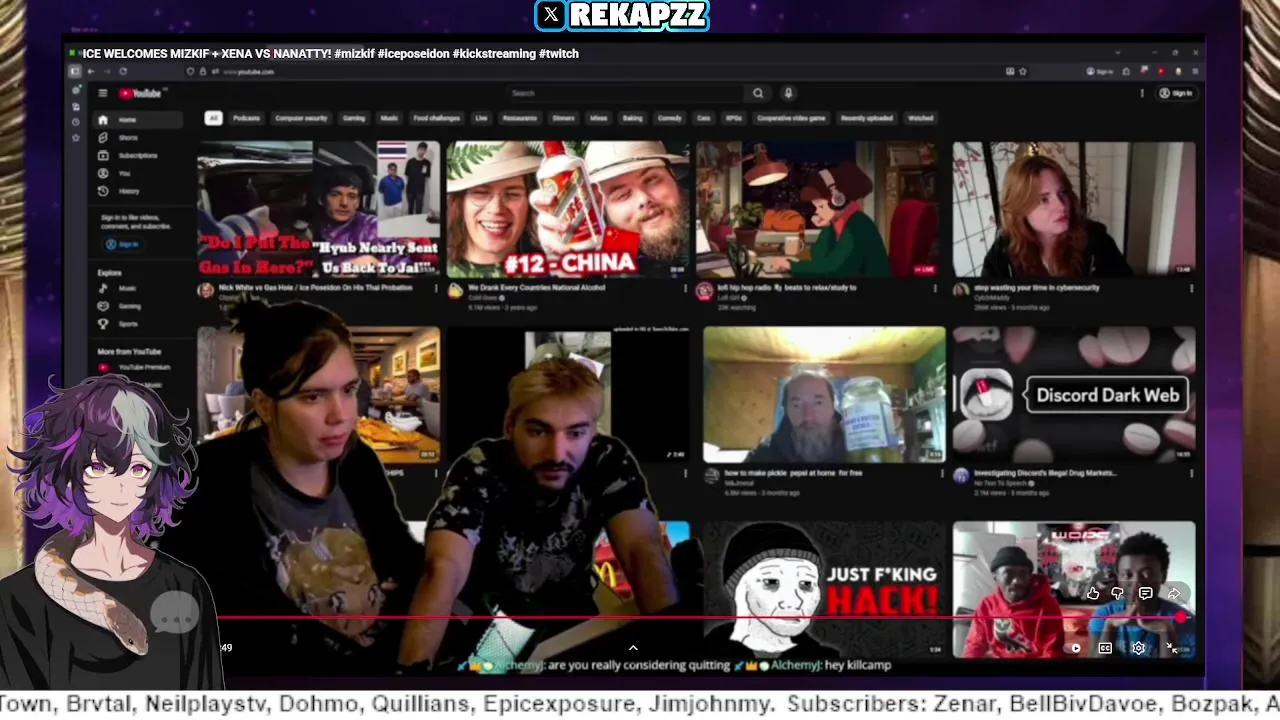Screen dimensions: 1280x720
Task: Open player settings gear icon
Action: 1138,648
